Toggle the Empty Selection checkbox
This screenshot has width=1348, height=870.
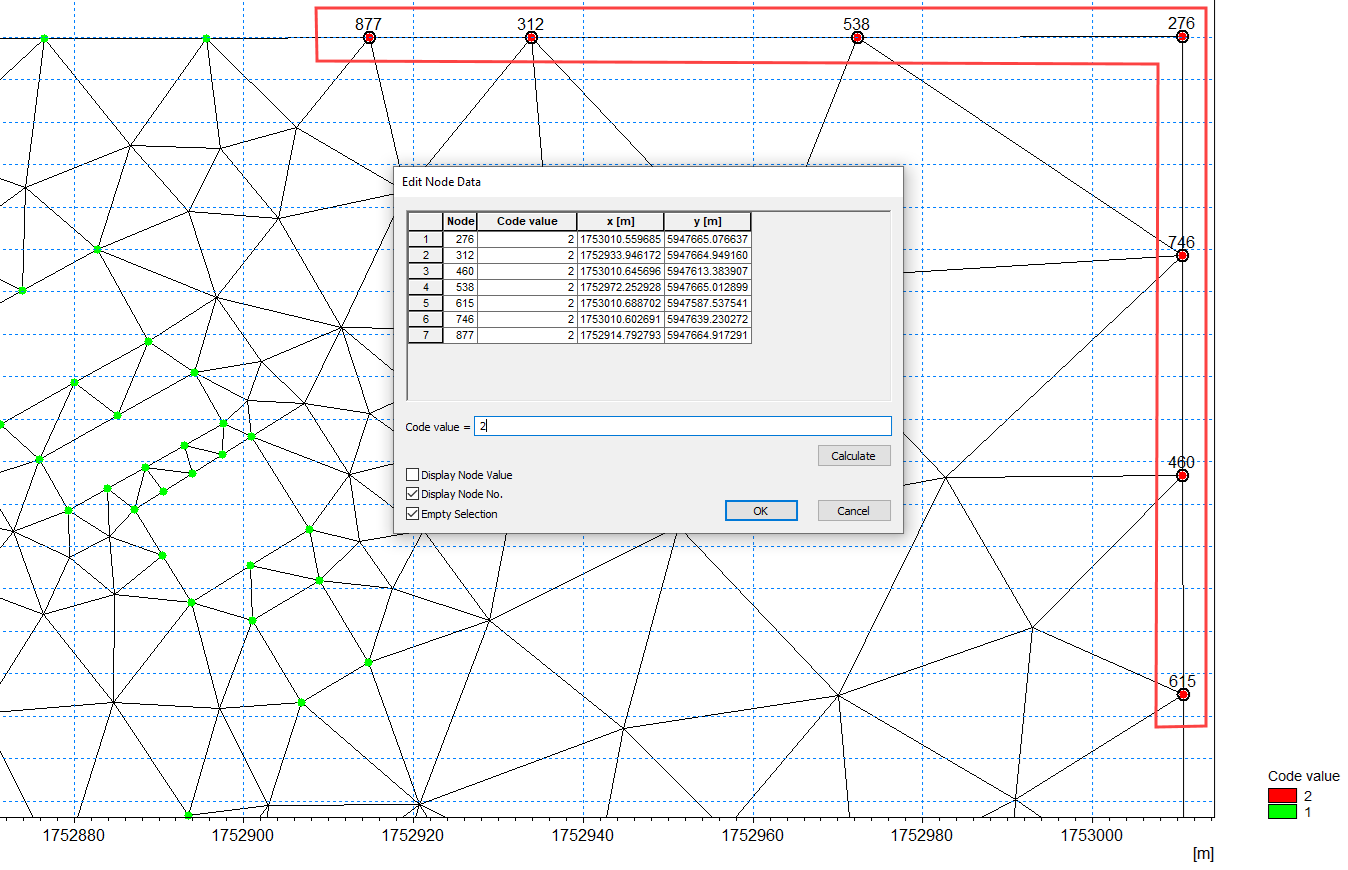click(x=413, y=514)
